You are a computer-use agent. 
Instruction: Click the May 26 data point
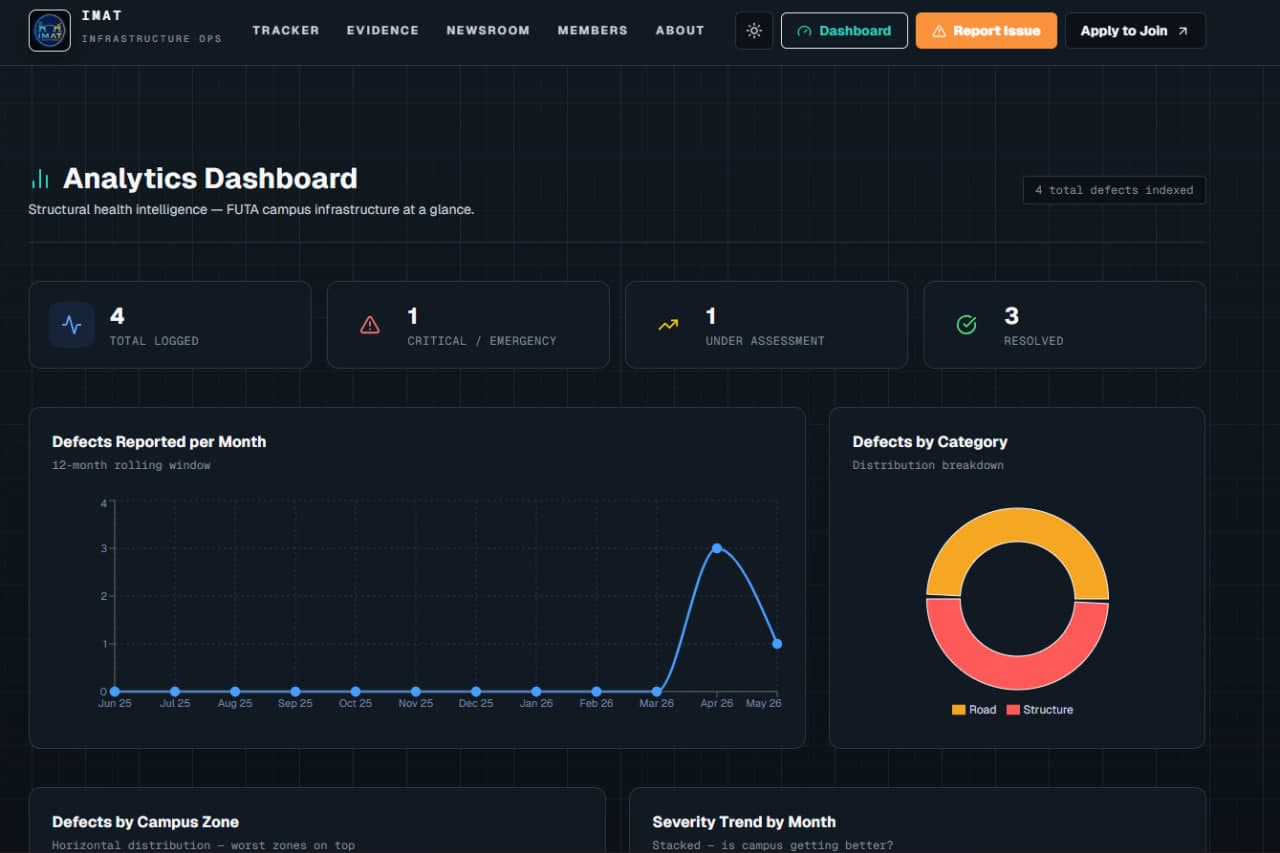tap(777, 644)
